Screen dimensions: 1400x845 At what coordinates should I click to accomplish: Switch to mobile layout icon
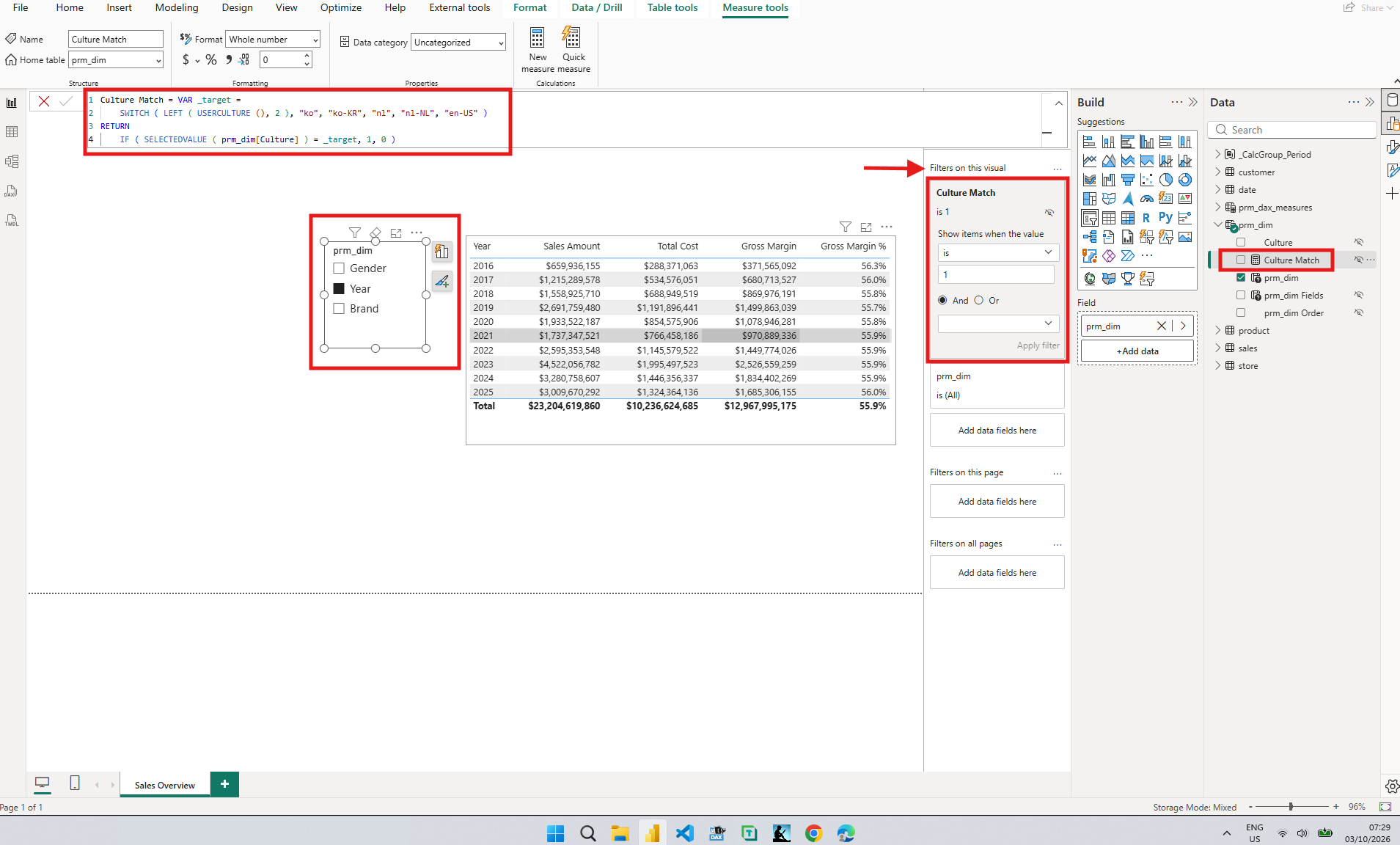(75, 783)
